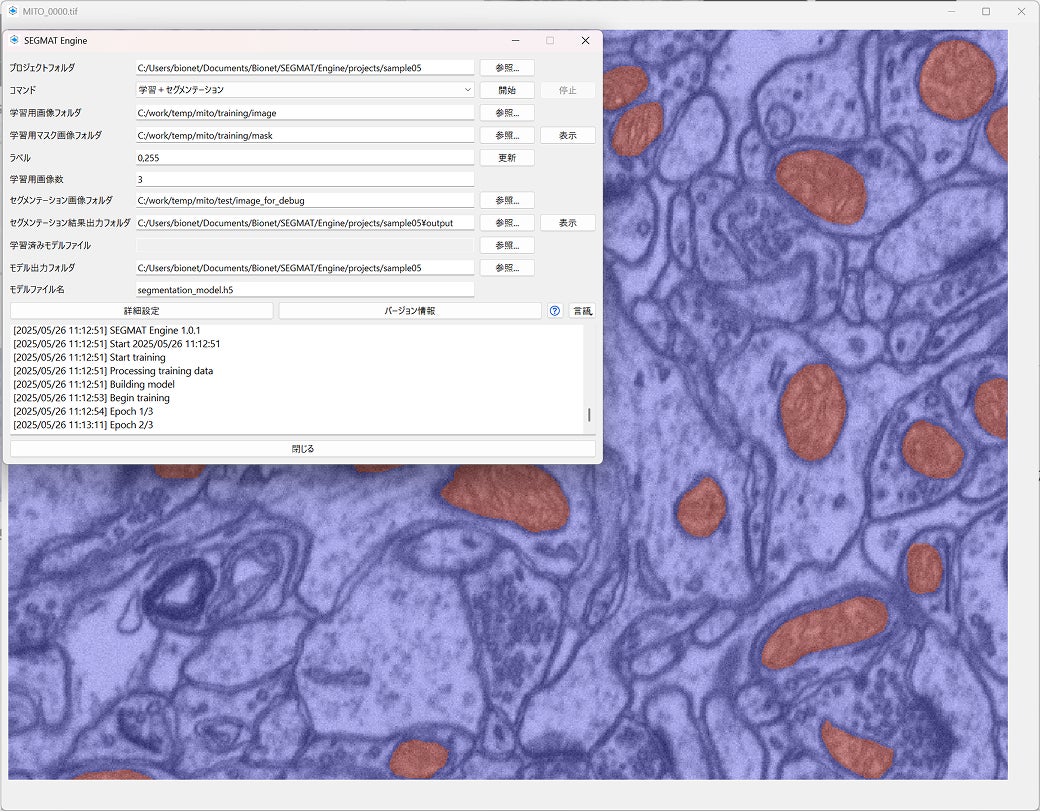The height and width of the screenshot is (812, 1041).
Task: Click the blue help question mark icon
Action: (x=555, y=311)
